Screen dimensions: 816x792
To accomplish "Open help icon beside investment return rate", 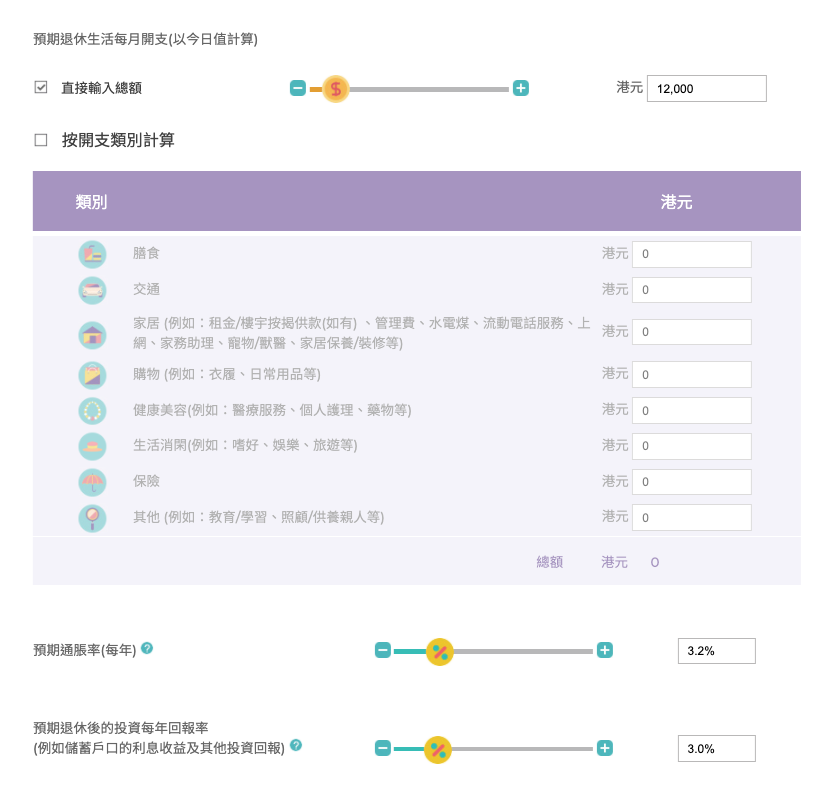I will point(296,745).
